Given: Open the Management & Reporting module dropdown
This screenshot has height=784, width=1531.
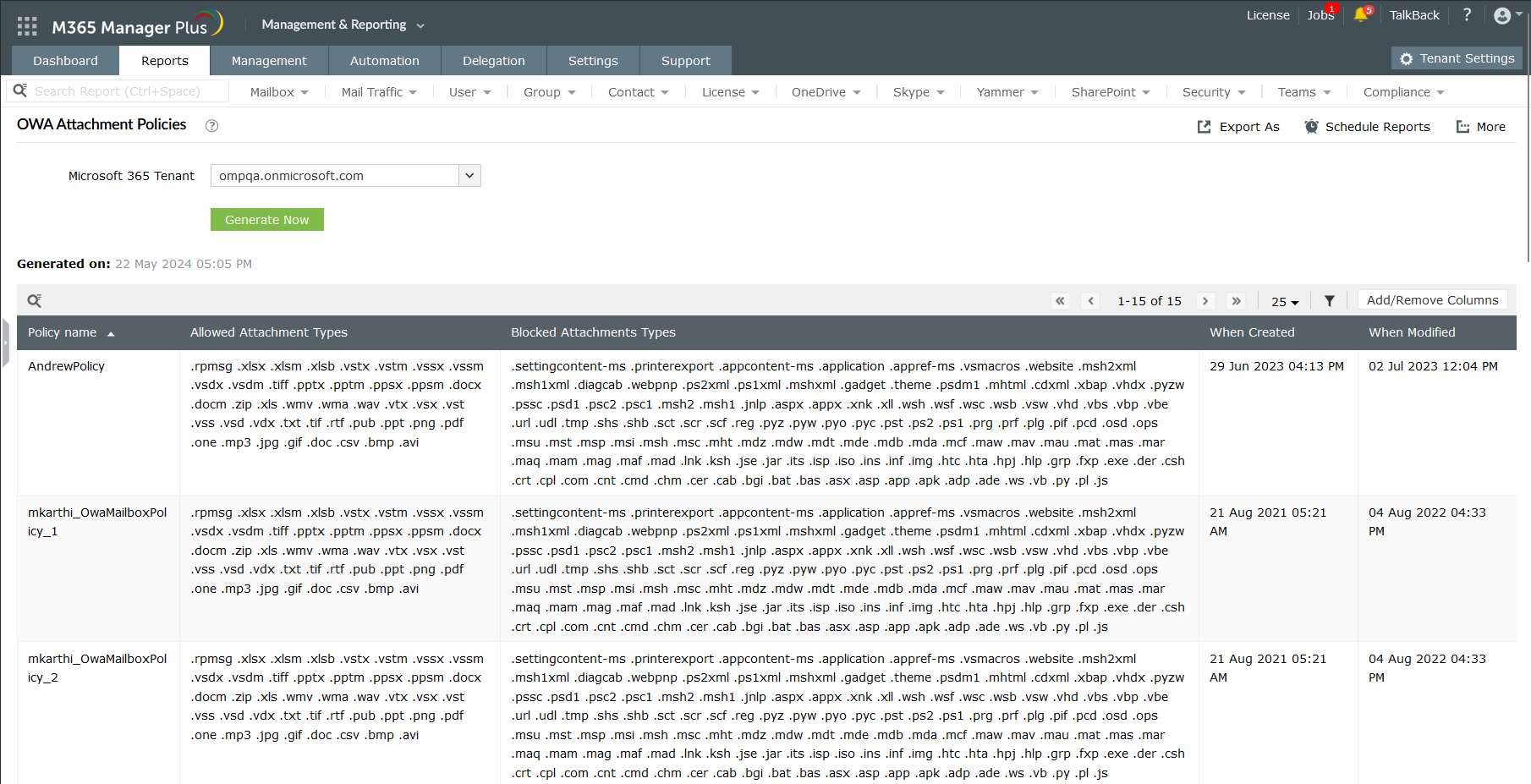Looking at the screenshot, I should pos(343,25).
